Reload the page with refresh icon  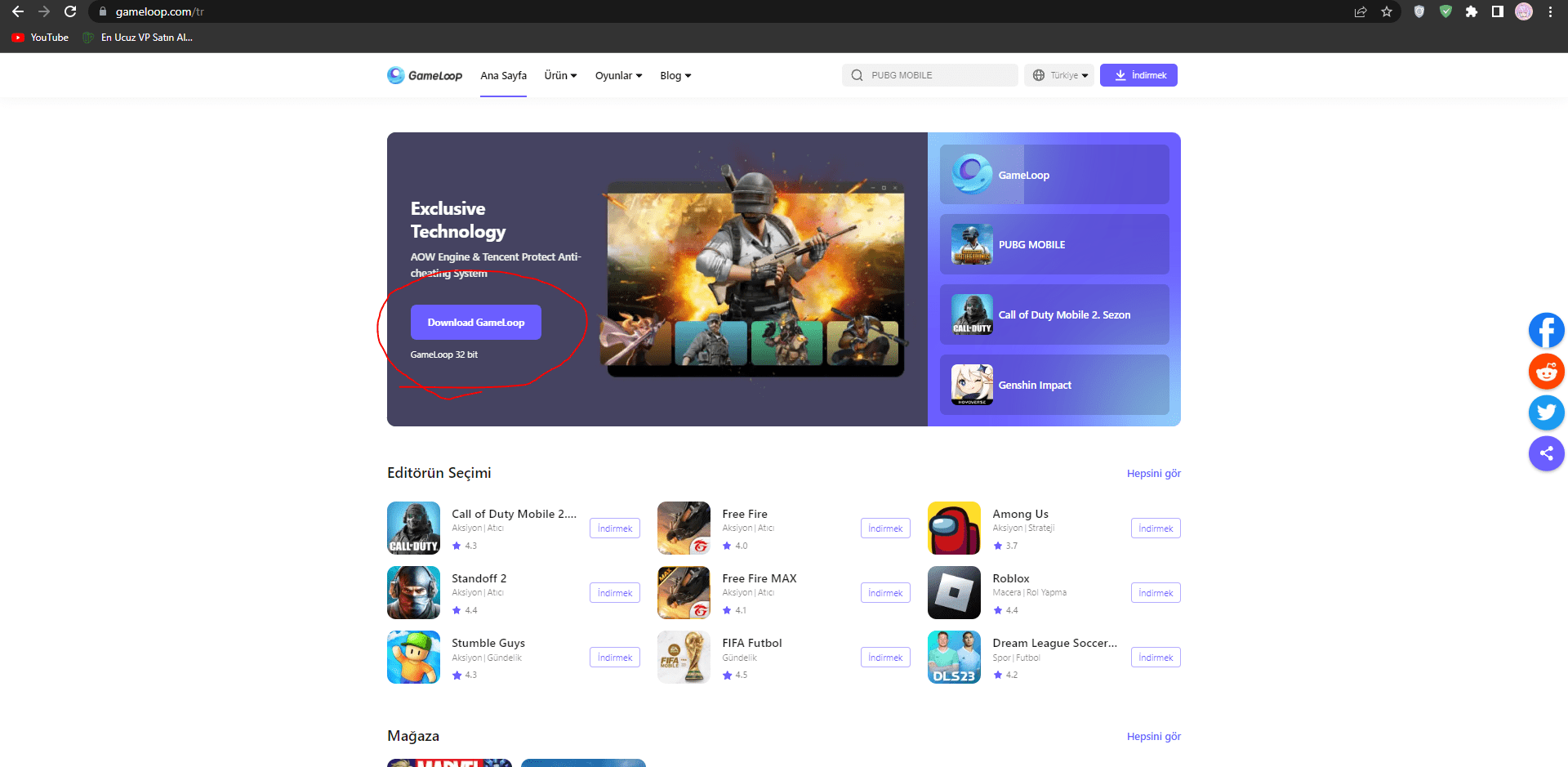coord(70,11)
